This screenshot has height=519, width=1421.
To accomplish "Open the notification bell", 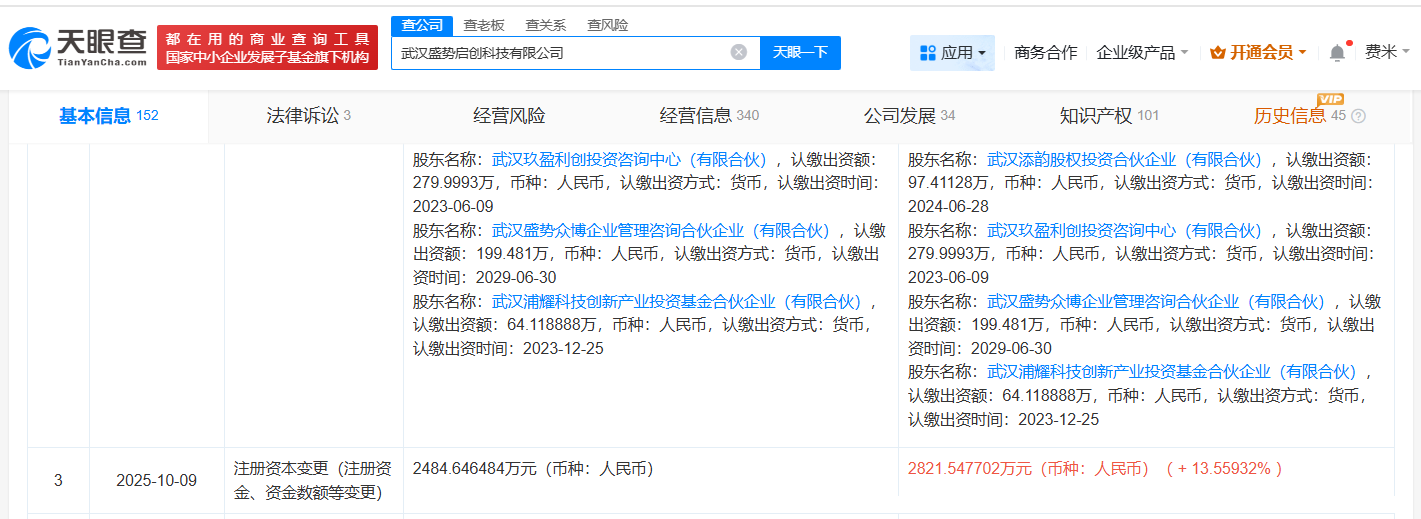I will coord(1337,53).
